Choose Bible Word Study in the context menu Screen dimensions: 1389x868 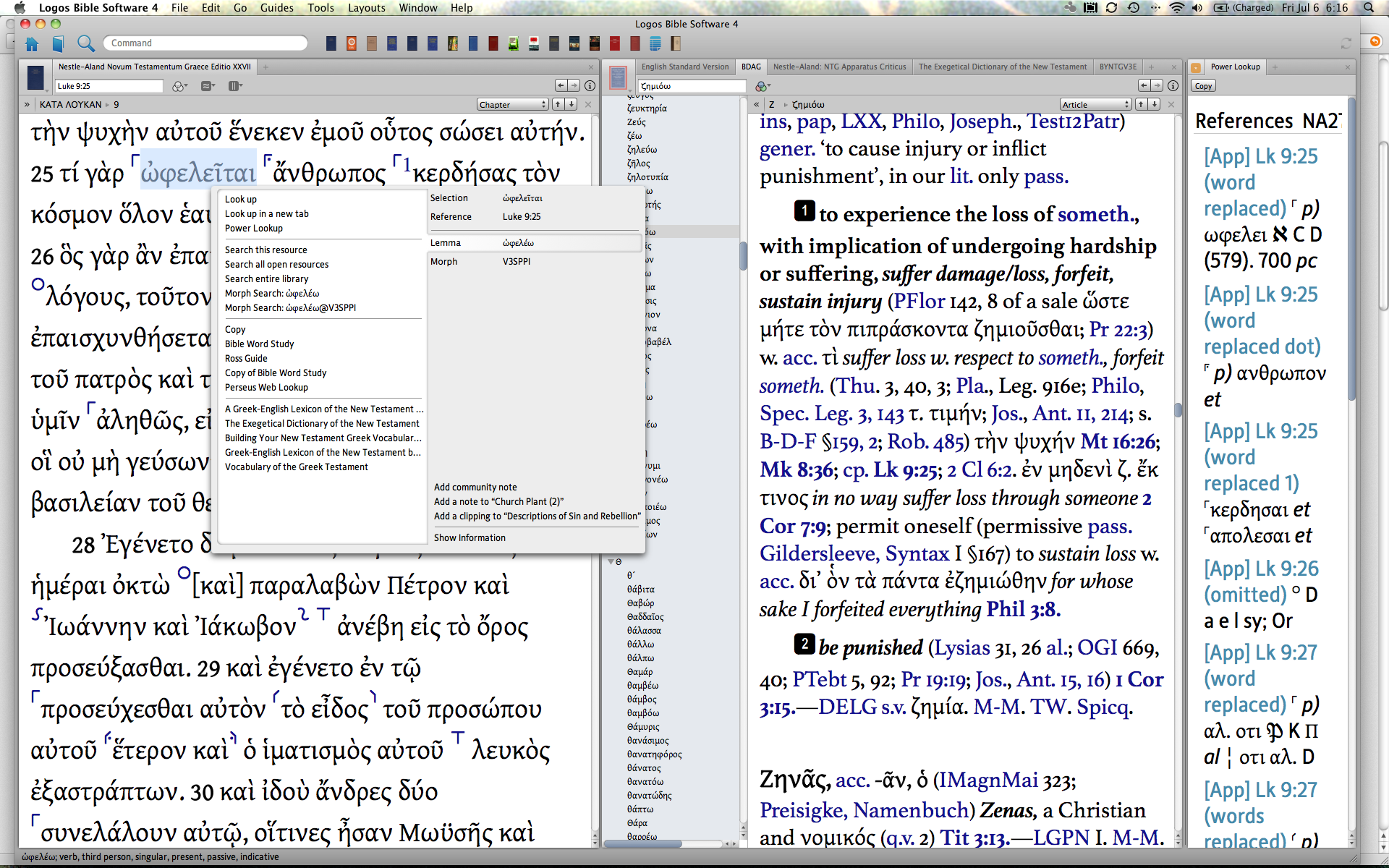[x=259, y=344]
